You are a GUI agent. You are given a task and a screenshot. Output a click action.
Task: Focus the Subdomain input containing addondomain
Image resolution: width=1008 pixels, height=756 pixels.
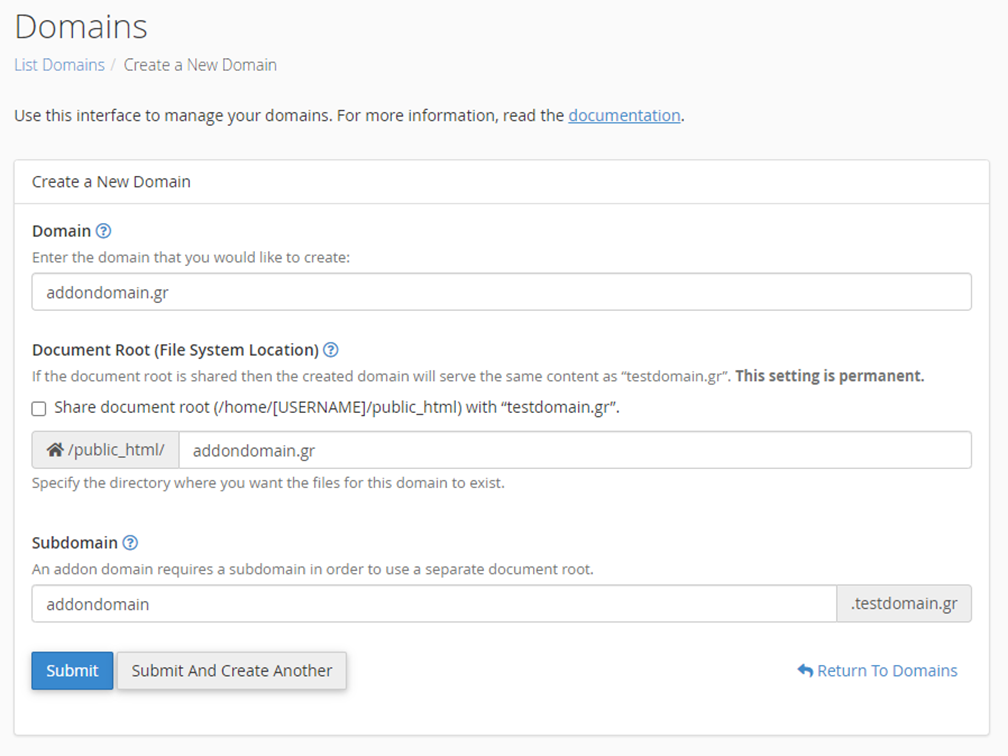click(433, 604)
